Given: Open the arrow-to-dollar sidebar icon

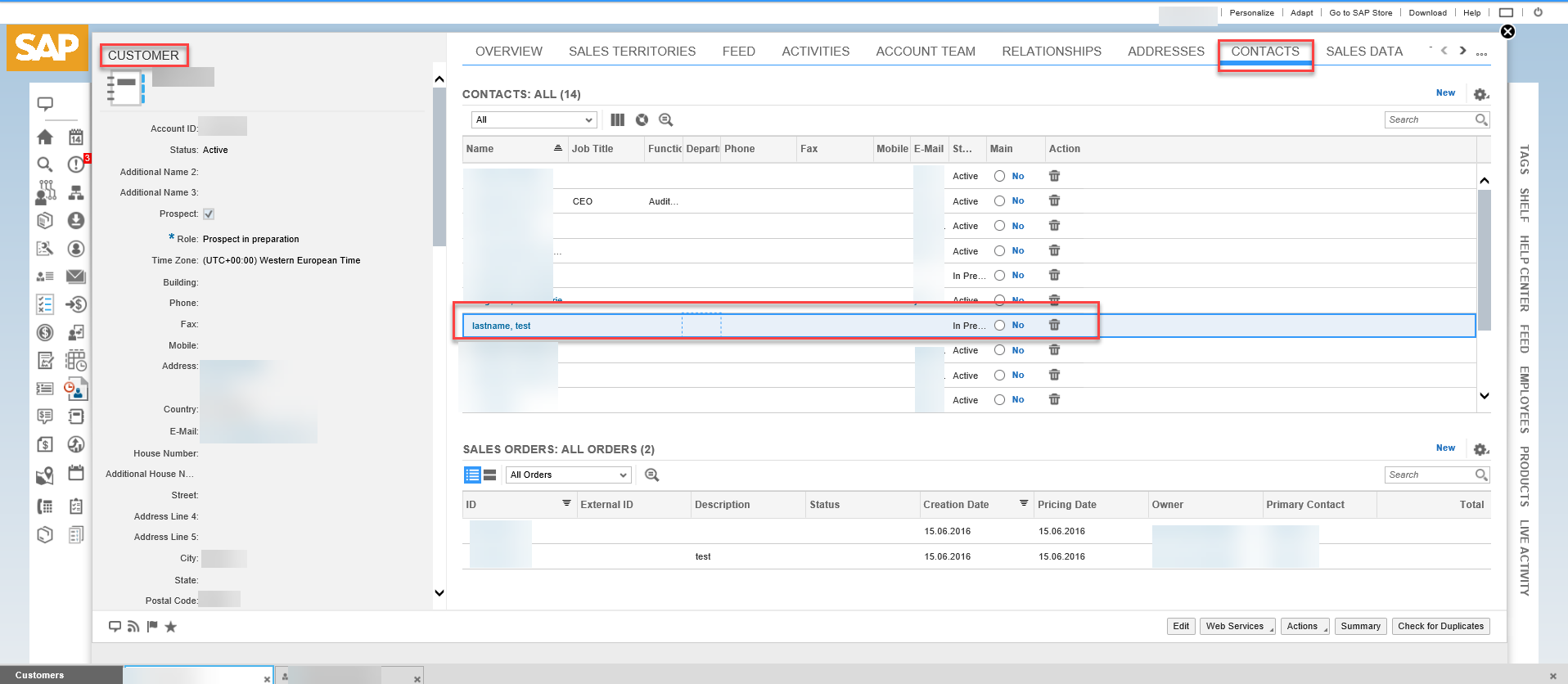Looking at the screenshot, I should tap(76, 304).
